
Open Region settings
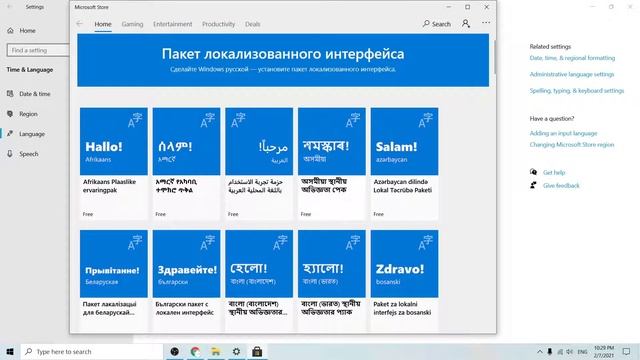tap(28, 114)
